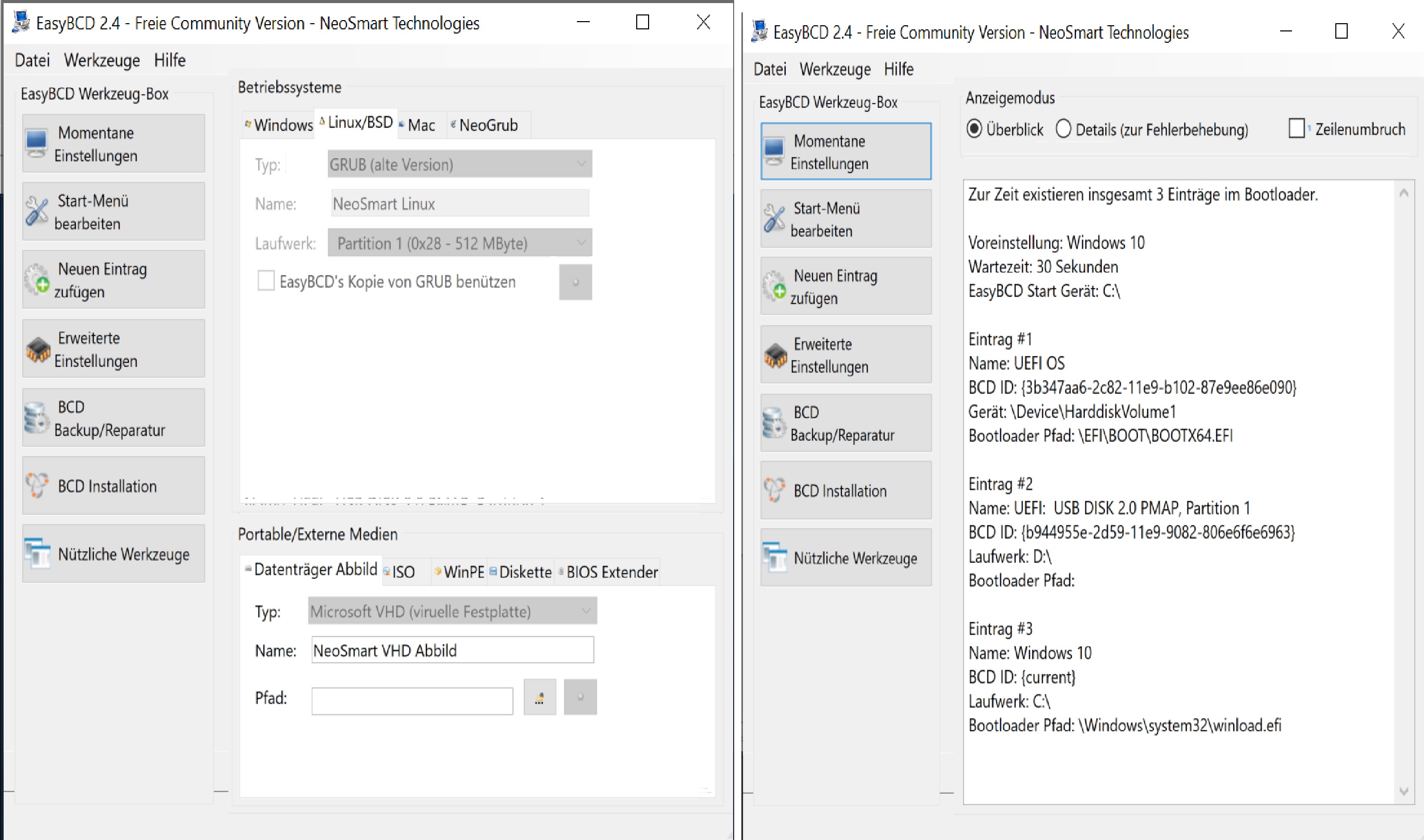Click scrollbar down arrow in overview text

1403,791
